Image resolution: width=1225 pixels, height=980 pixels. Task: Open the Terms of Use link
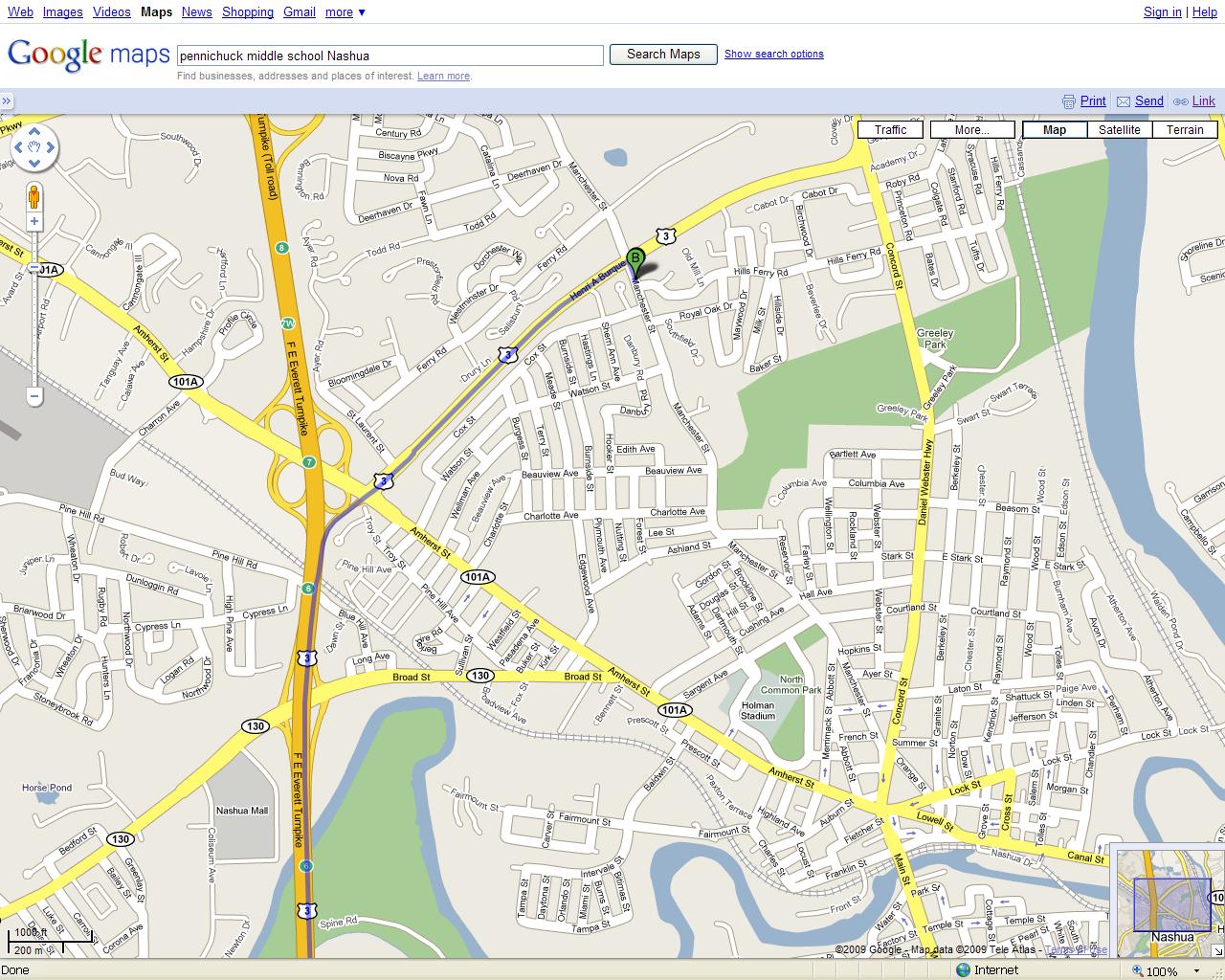[x=1077, y=949]
